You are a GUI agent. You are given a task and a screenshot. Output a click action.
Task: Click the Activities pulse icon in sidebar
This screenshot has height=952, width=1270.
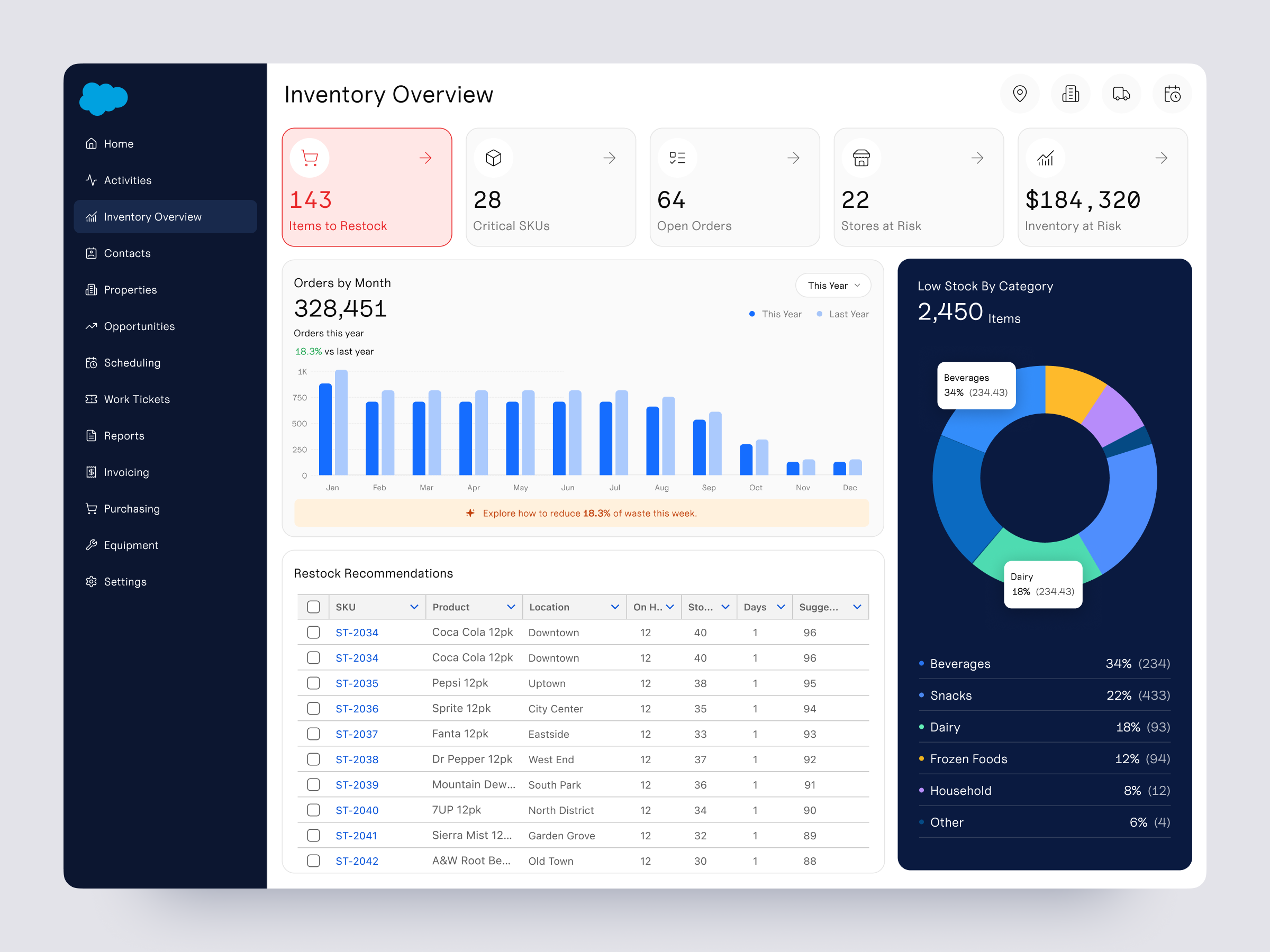92,180
